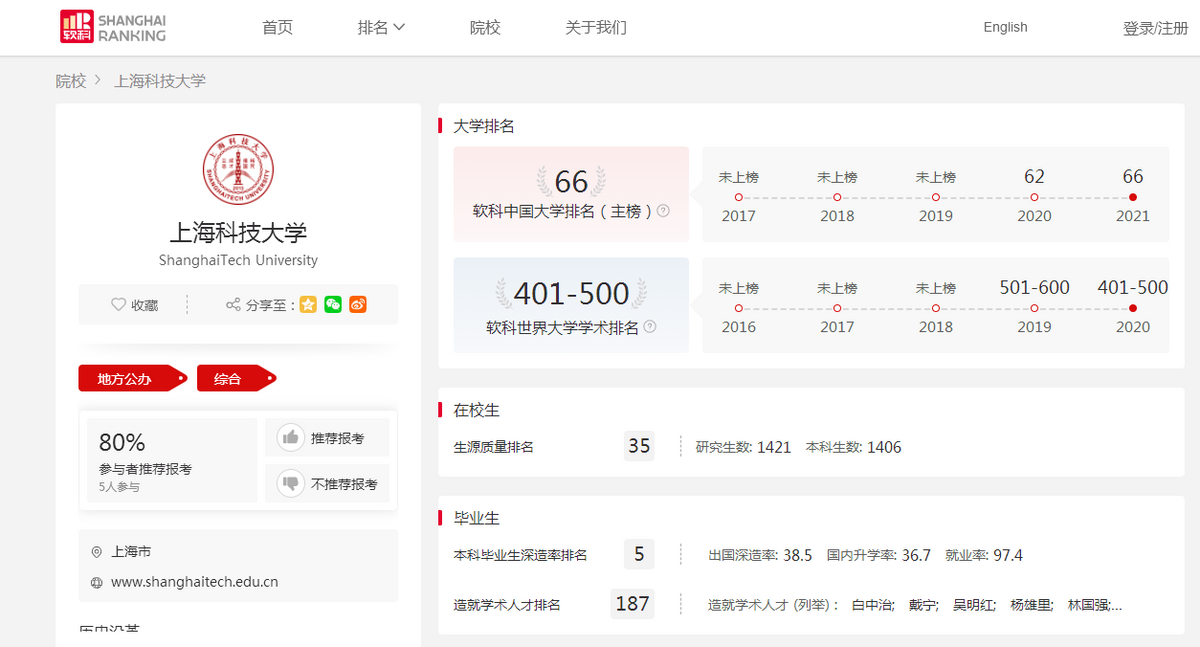The width and height of the screenshot is (1200, 647).
Task: Click the Weibo share icon
Action: coord(358,304)
